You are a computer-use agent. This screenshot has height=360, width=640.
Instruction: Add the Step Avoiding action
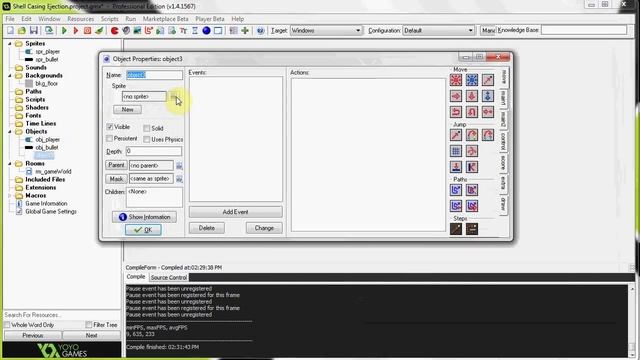click(x=472, y=229)
